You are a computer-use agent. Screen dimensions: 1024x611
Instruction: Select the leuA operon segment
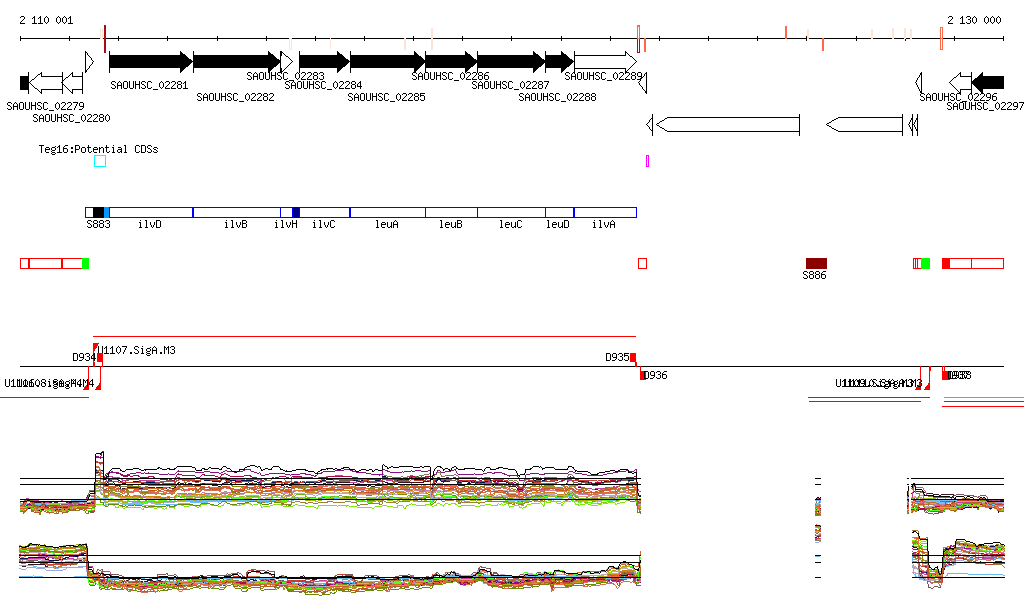point(387,212)
